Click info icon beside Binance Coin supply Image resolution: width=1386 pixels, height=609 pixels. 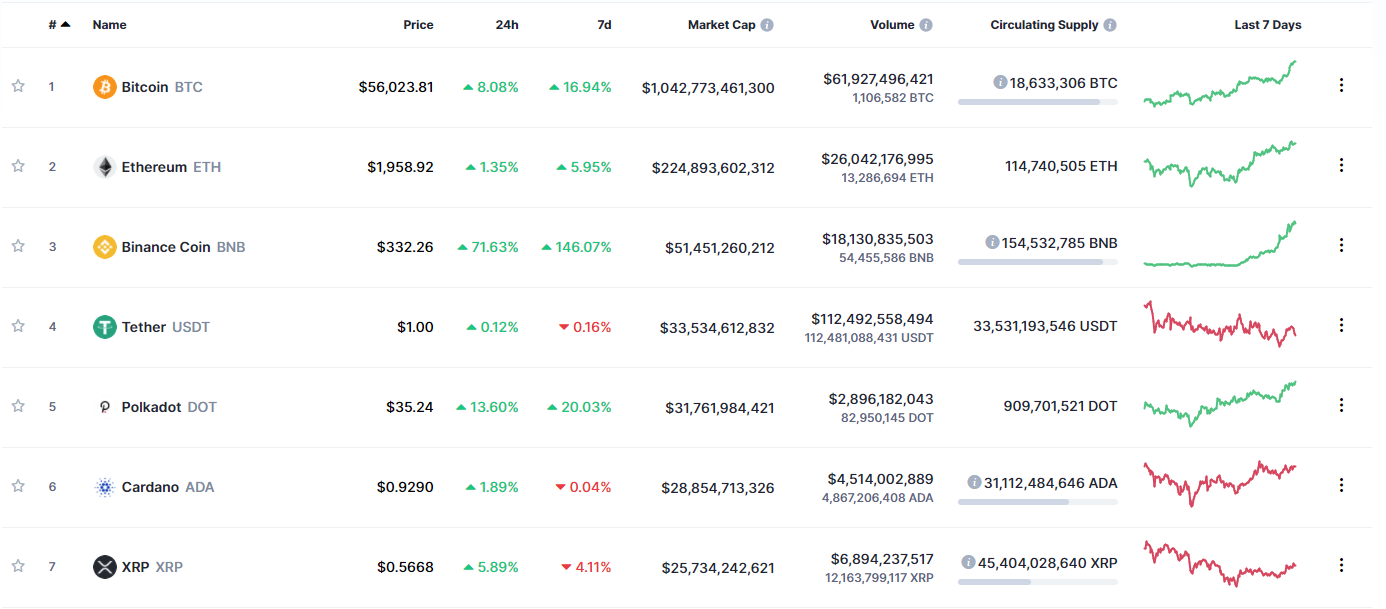point(992,243)
